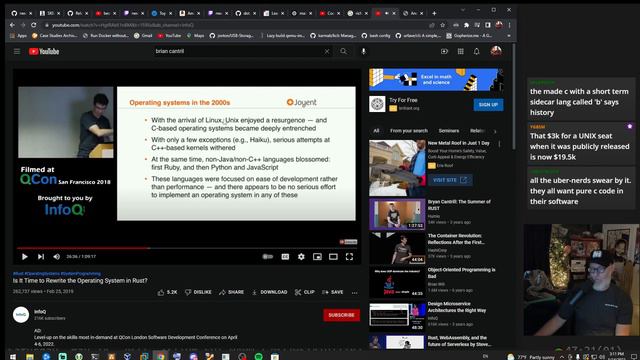
Task: Open the Apps bookmark shortcut
Action: tap(18, 36)
